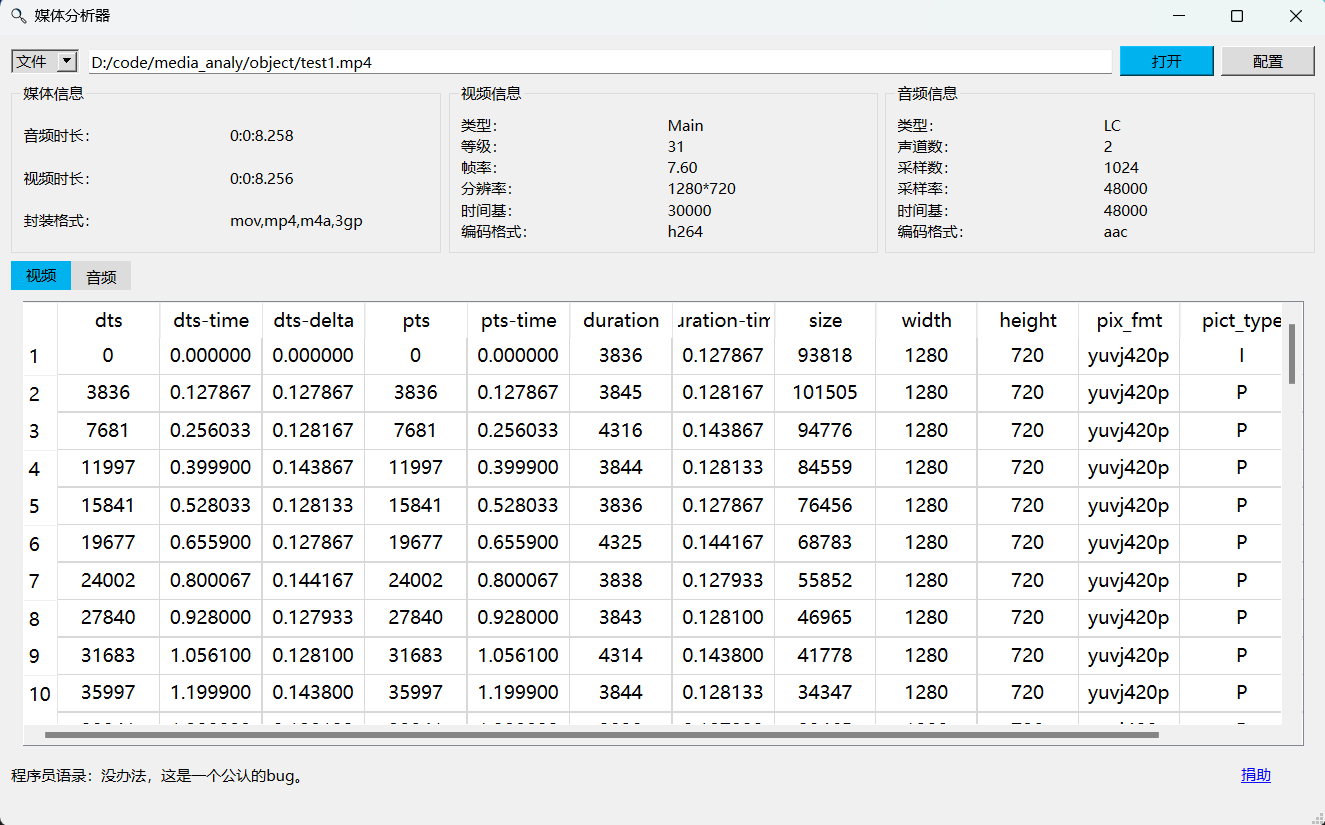Screen dimensions: 1325x825
Task: Click the size cell 46965
Action: pos(825,617)
